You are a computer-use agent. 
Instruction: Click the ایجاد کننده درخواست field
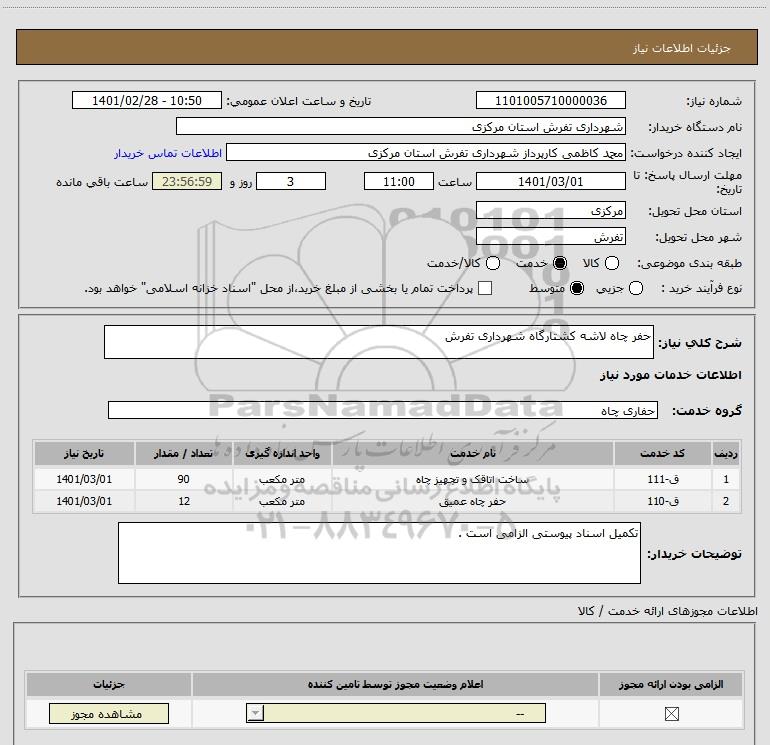(x=426, y=153)
